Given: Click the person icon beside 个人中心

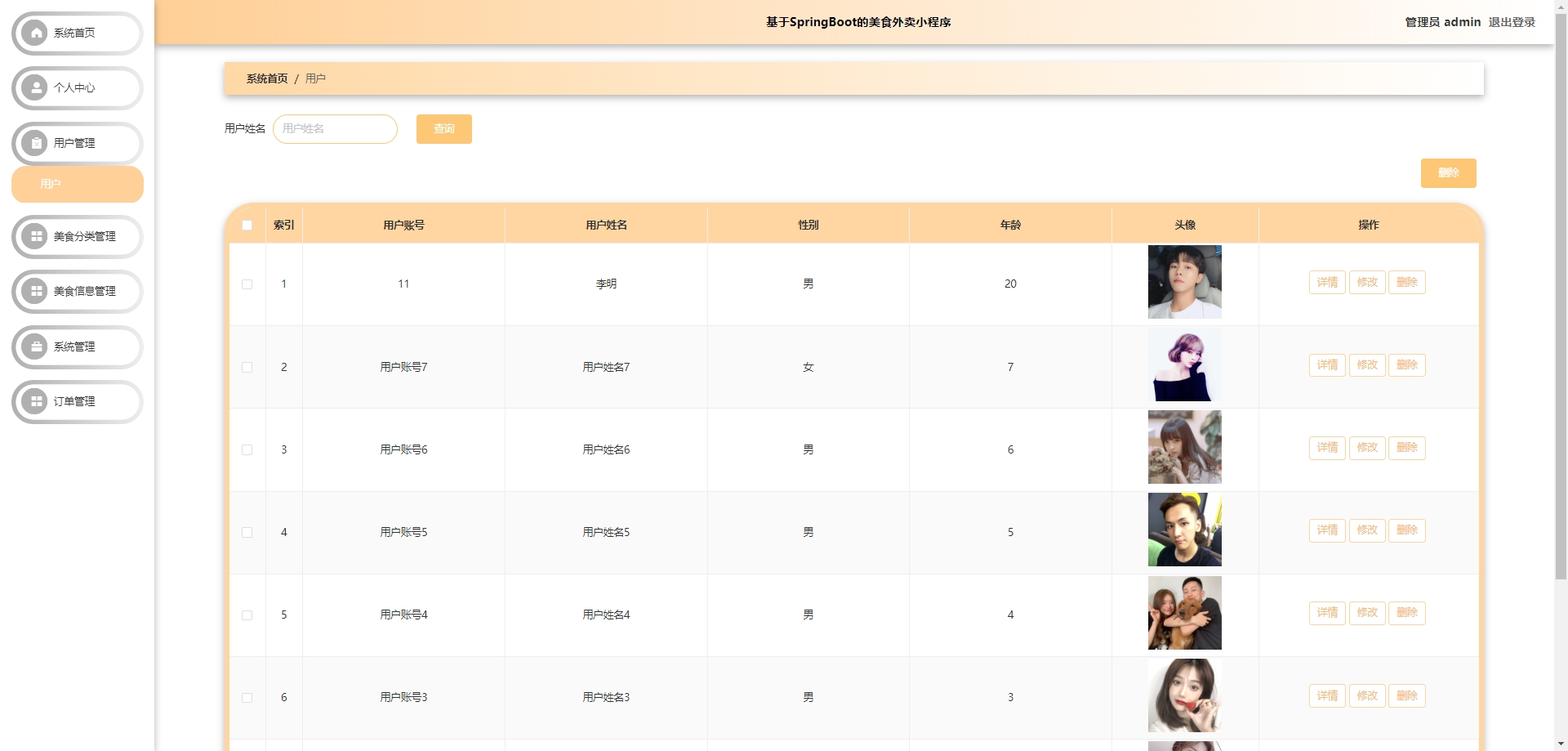Looking at the screenshot, I should [x=35, y=88].
